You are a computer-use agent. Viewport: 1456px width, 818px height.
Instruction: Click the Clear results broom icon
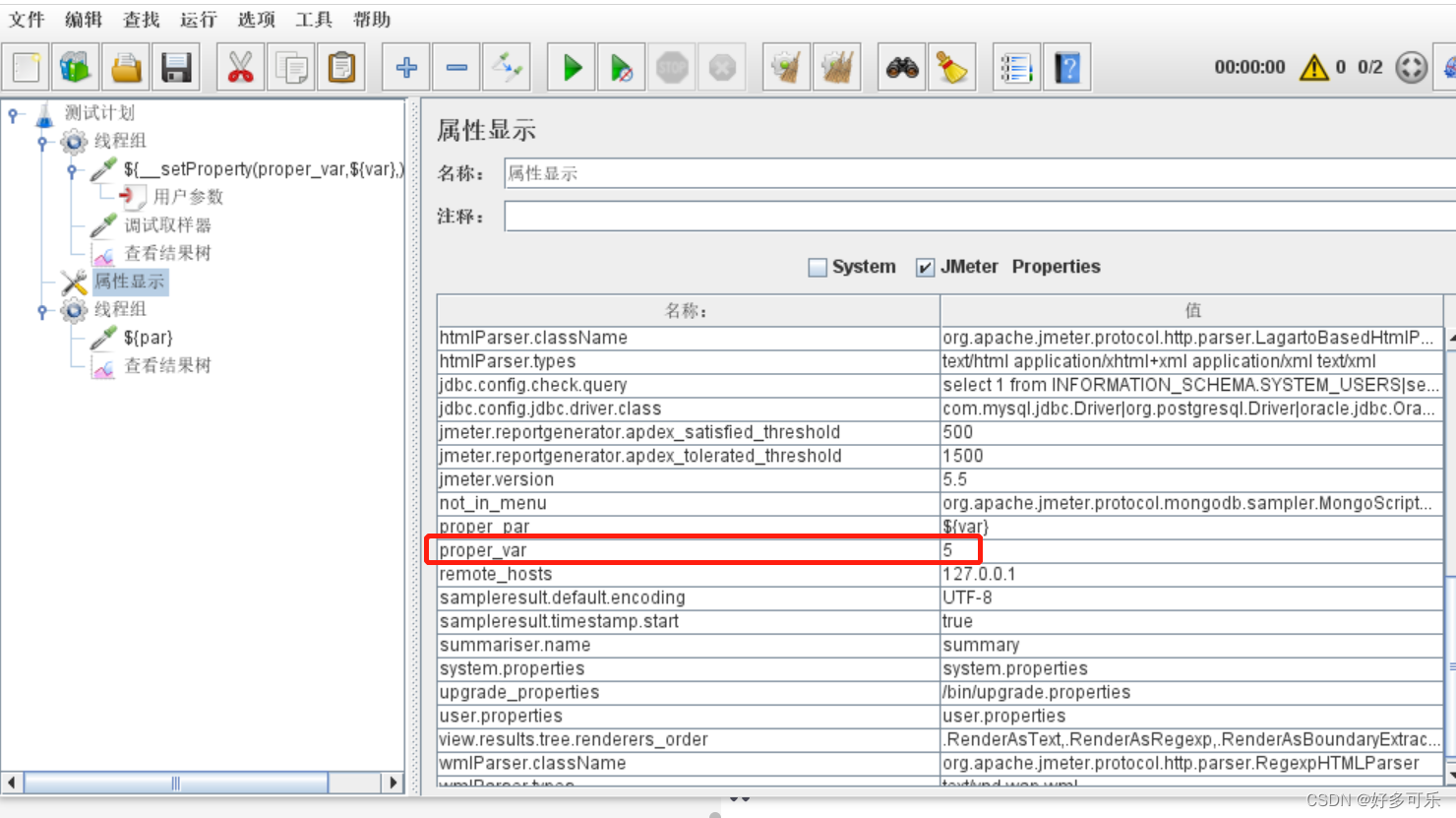786,68
